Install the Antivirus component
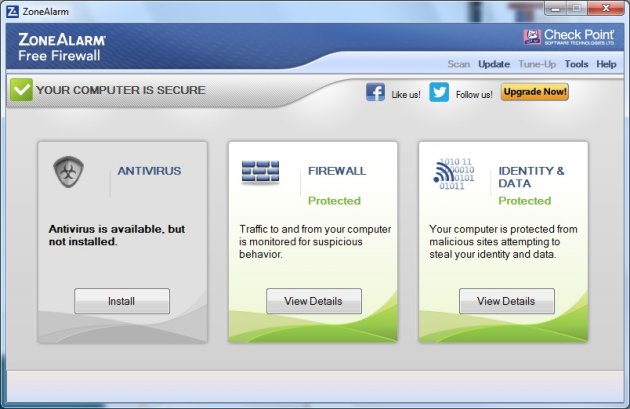This screenshot has width=630, height=409. click(122, 301)
